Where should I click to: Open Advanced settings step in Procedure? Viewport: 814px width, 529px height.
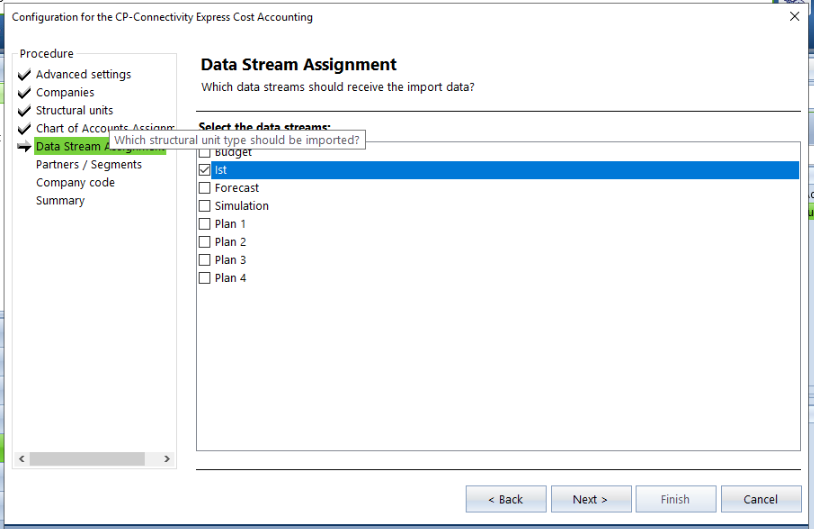83,74
